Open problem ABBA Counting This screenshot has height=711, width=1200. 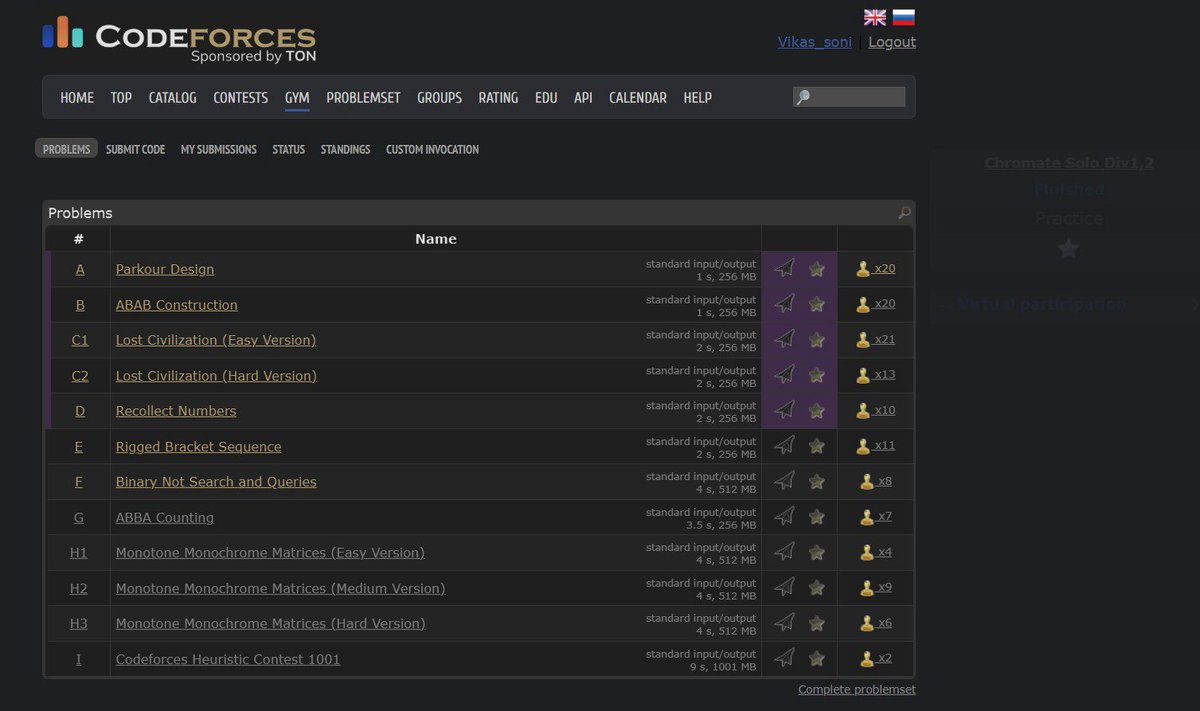pyautogui.click(x=165, y=517)
